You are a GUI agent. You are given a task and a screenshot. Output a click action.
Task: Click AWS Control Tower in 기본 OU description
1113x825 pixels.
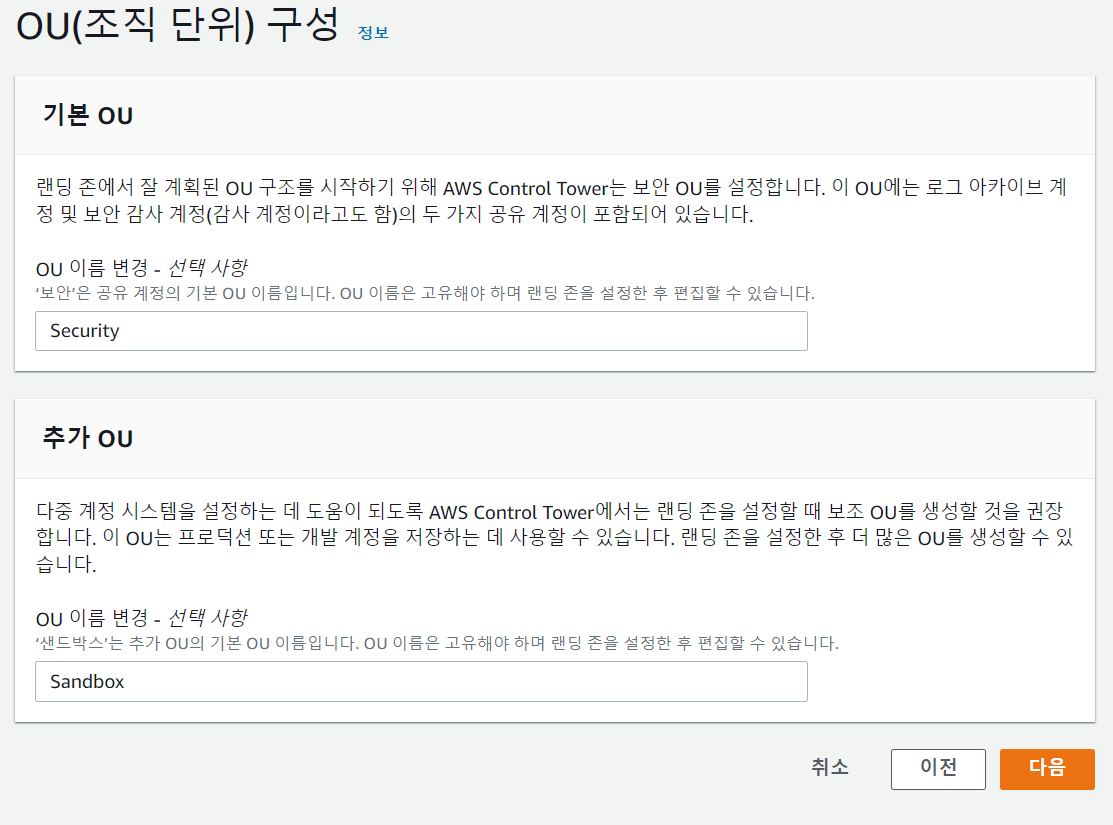[525, 187]
